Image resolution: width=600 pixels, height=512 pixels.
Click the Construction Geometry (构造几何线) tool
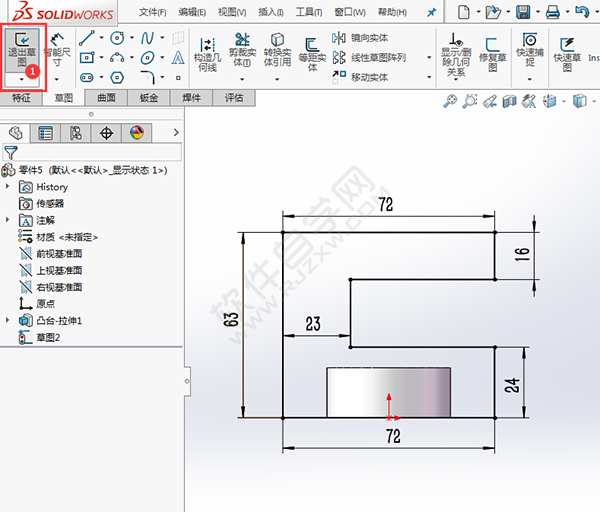[207, 54]
